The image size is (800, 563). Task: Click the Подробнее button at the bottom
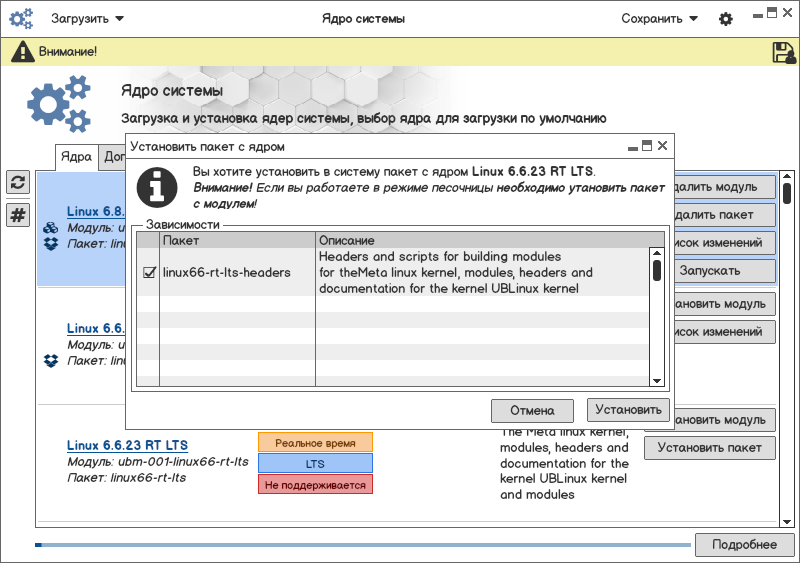[x=743, y=545]
